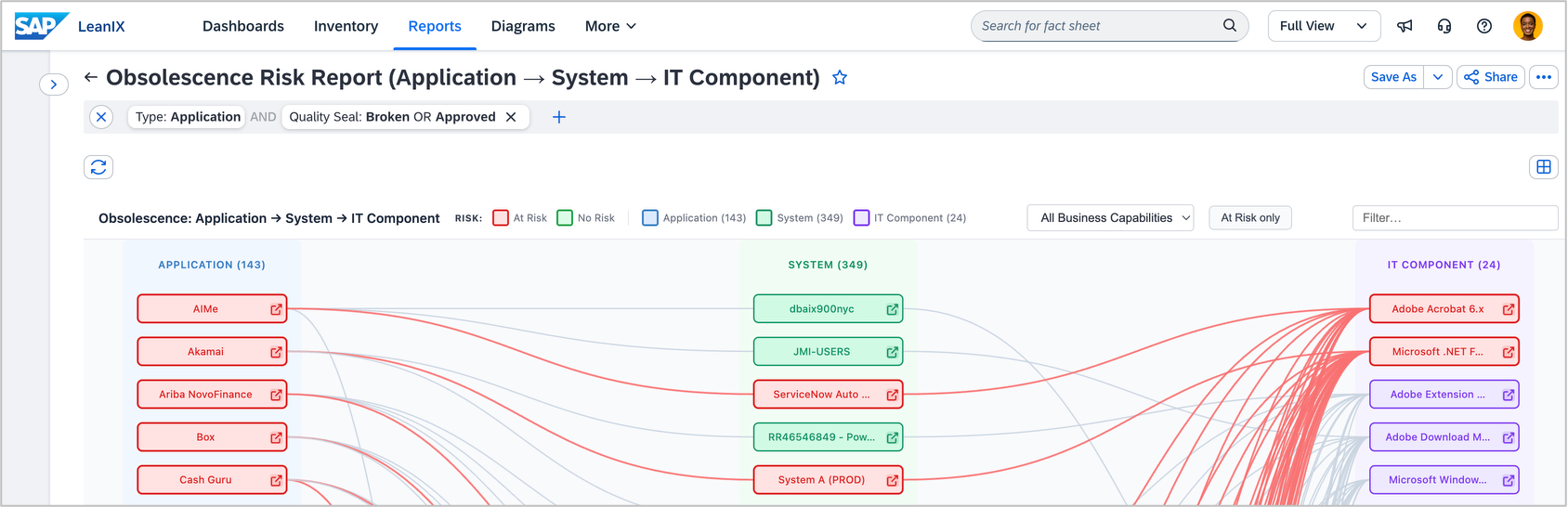Open the SAP LeanIX home logo
Screen dimensions: 1568x507
(70, 26)
